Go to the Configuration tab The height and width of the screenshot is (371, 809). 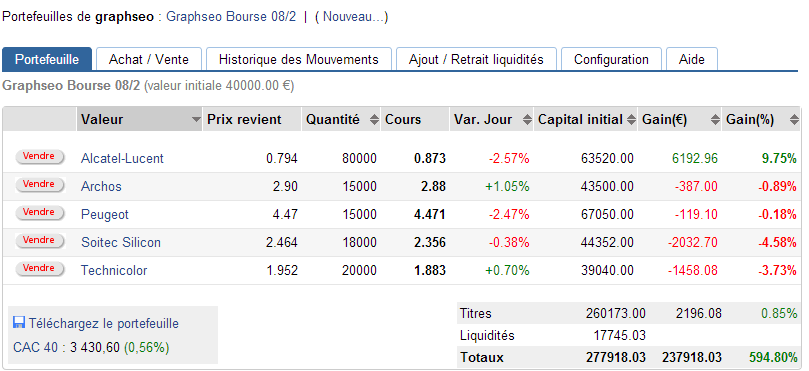(611, 59)
